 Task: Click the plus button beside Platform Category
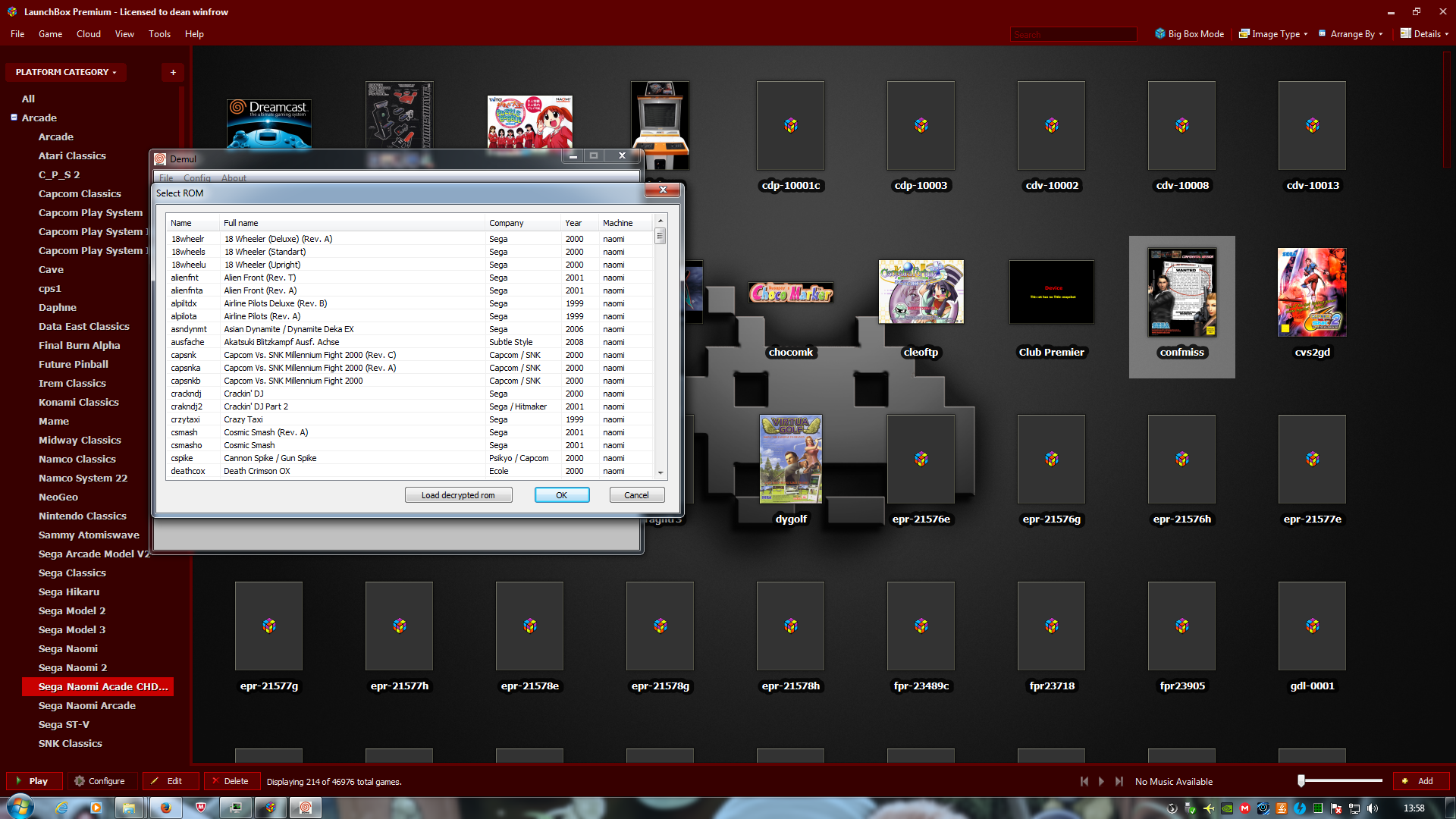pyautogui.click(x=173, y=72)
